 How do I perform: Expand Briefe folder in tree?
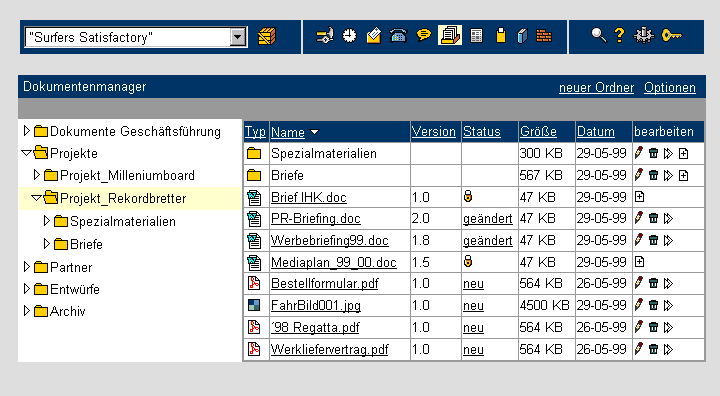pyautogui.click(x=47, y=243)
